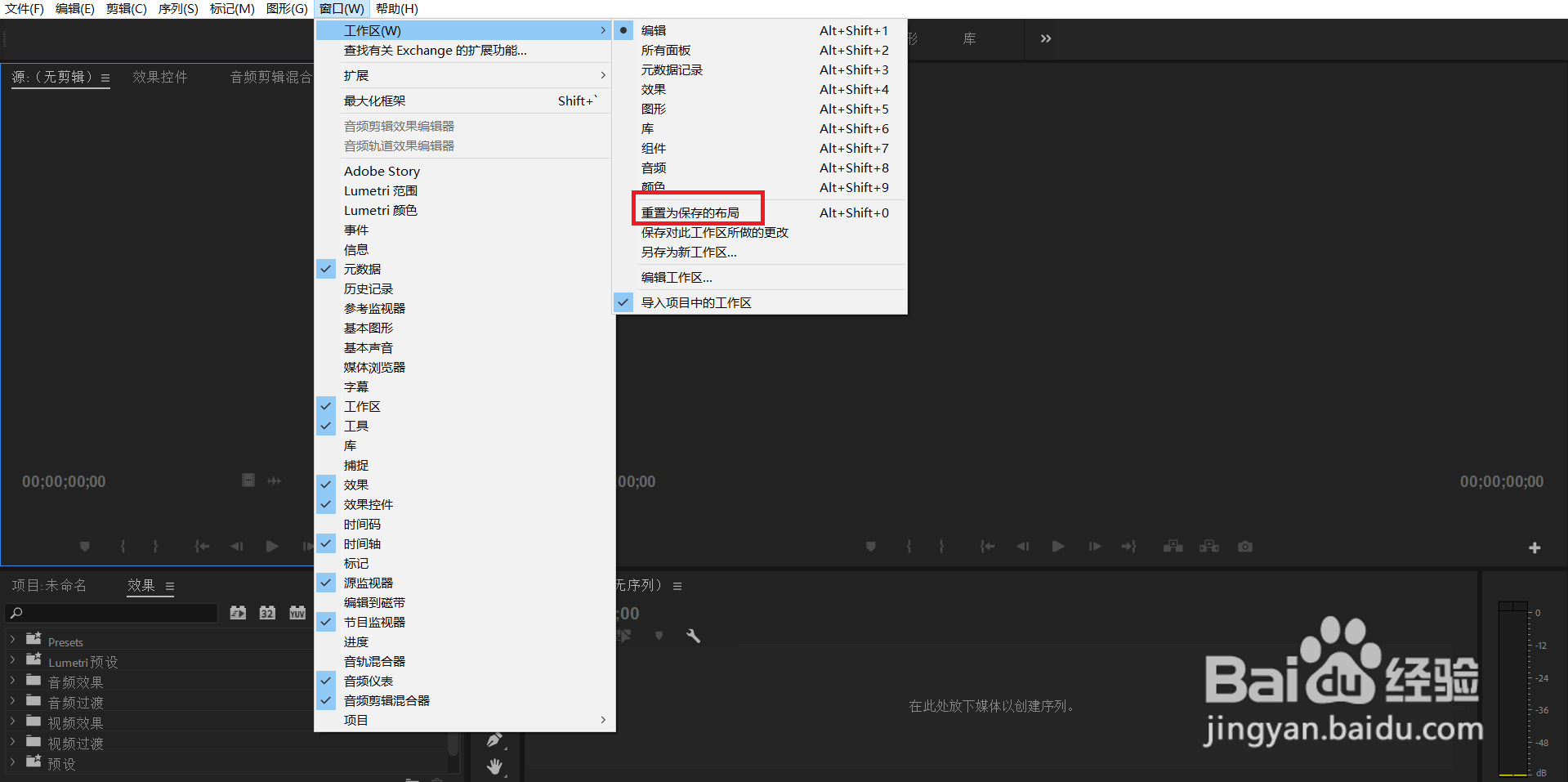Click the accelerated effects filter icon
The height and width of the screenshot is (782, 1568).
pyautogui.click(x=238, y=612)
